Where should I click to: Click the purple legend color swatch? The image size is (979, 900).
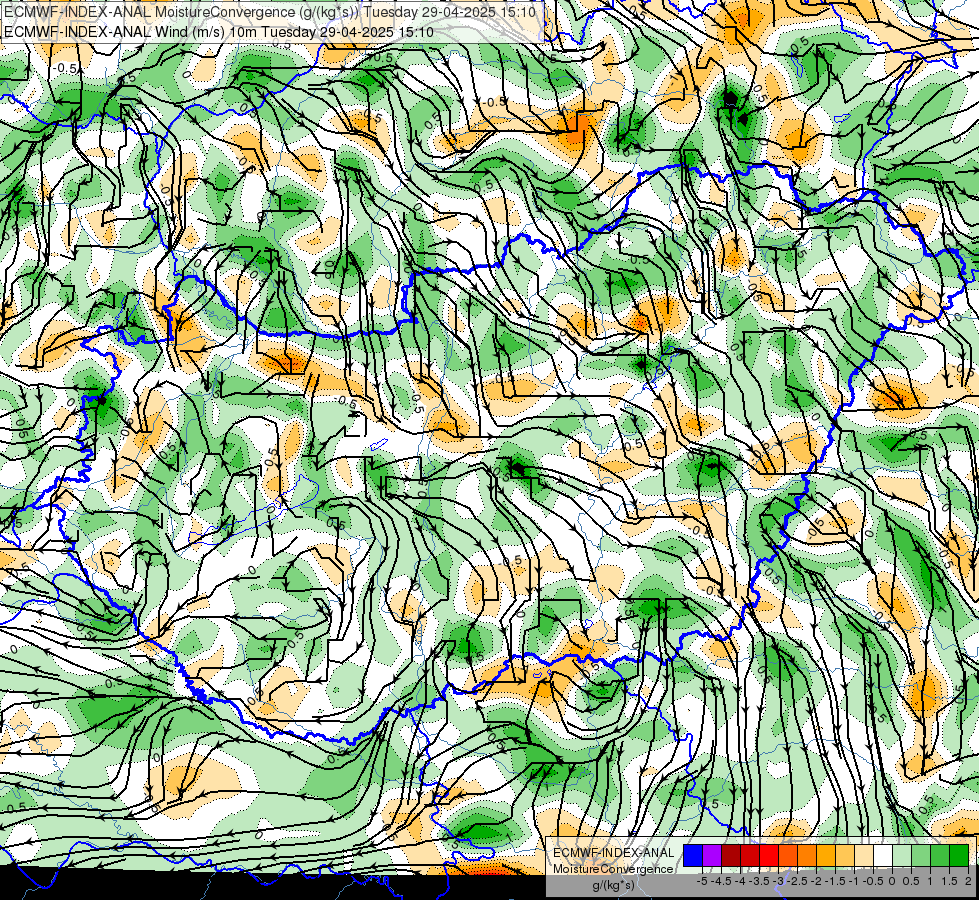712,856
